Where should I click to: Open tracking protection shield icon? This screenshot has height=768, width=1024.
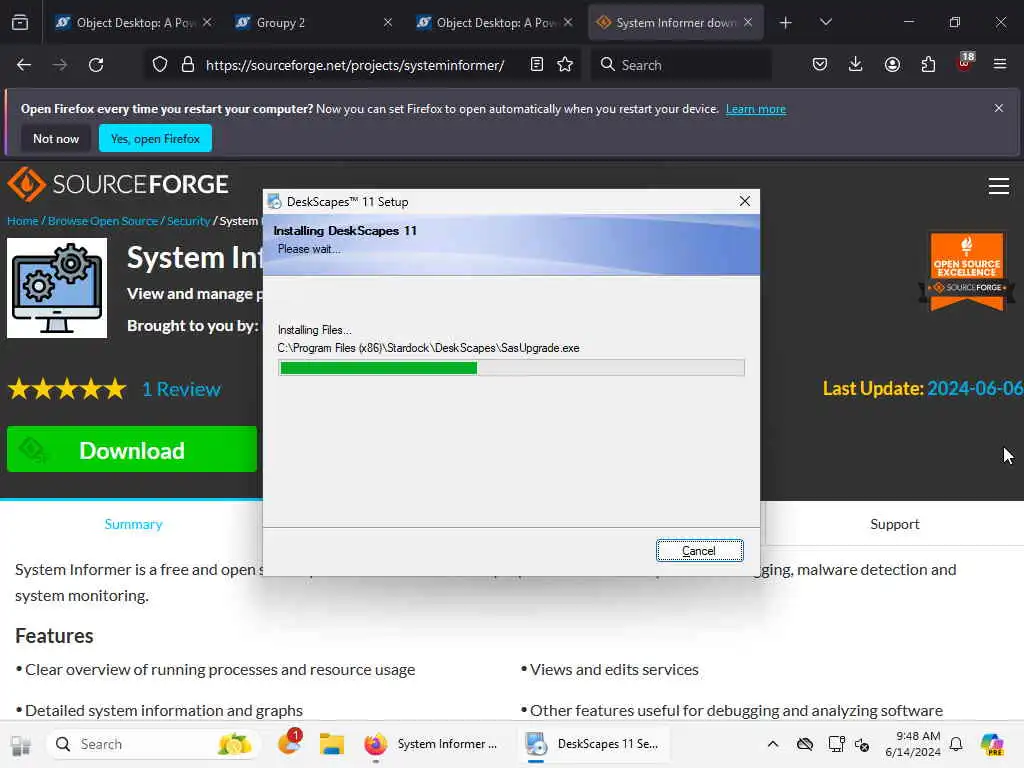(160, 65)
